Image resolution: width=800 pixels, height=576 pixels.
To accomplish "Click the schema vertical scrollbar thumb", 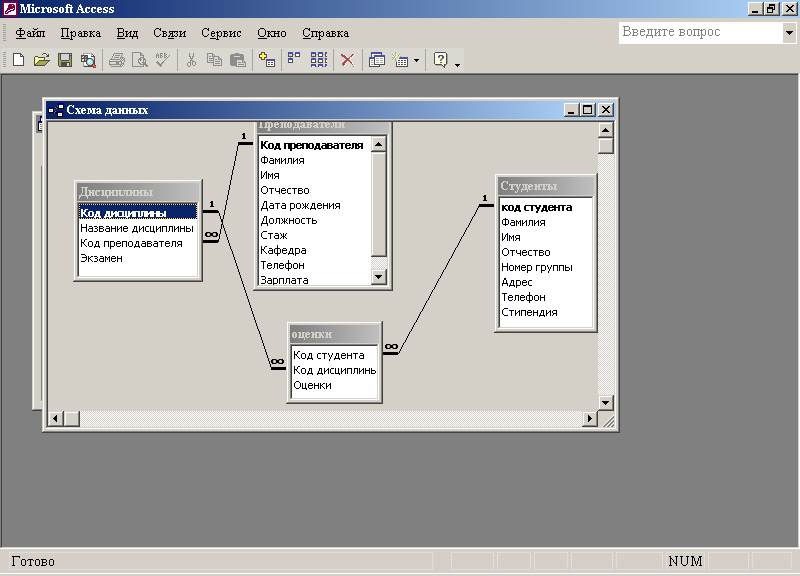I will point(605,146).
